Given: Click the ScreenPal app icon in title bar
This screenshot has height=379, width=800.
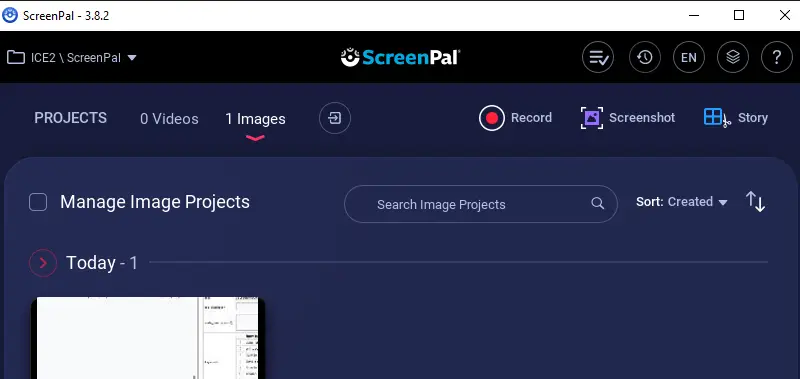Looking at the screenshot, I should [x=10, y=15].
